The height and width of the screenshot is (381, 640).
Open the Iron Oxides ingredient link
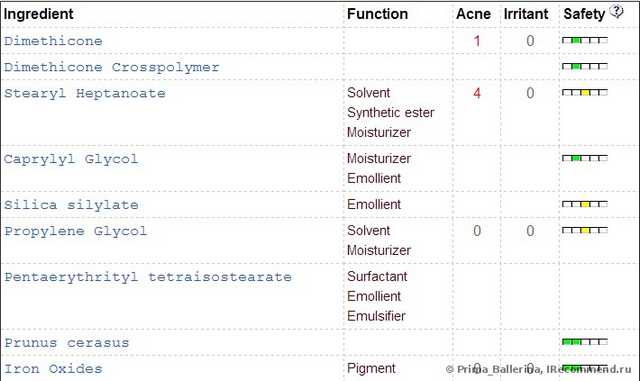point(53,369)
